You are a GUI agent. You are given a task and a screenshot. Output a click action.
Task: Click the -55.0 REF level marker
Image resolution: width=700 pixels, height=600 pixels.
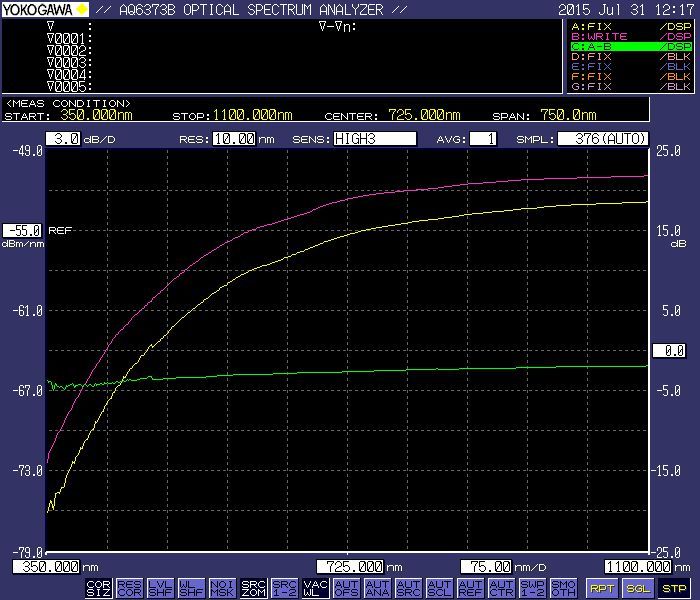[x=22, y=230]
